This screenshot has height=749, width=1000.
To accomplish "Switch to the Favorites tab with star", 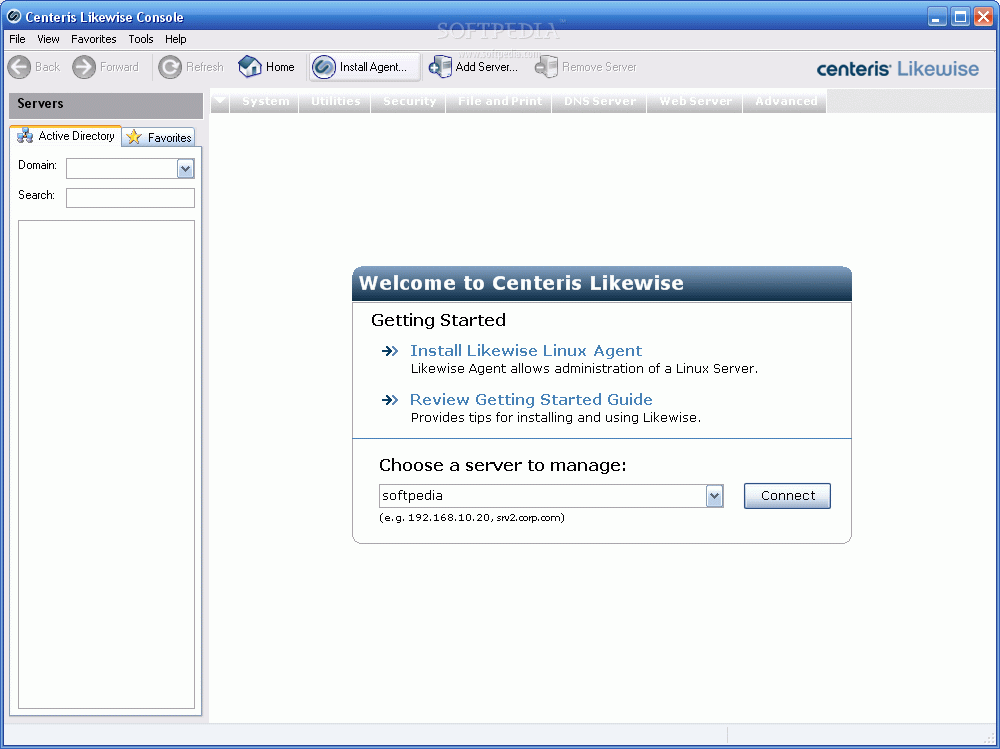I will point(159,137).
